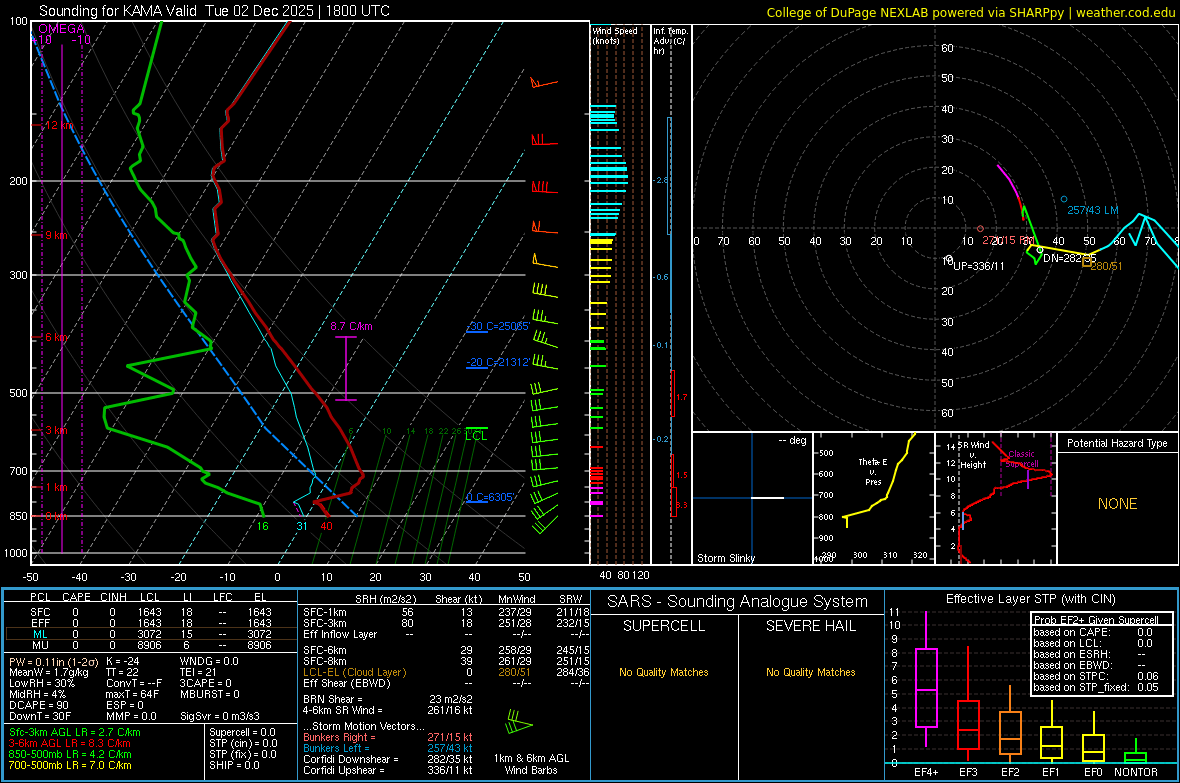Select the "SFC-6km" kinematics row

(446, 650)
